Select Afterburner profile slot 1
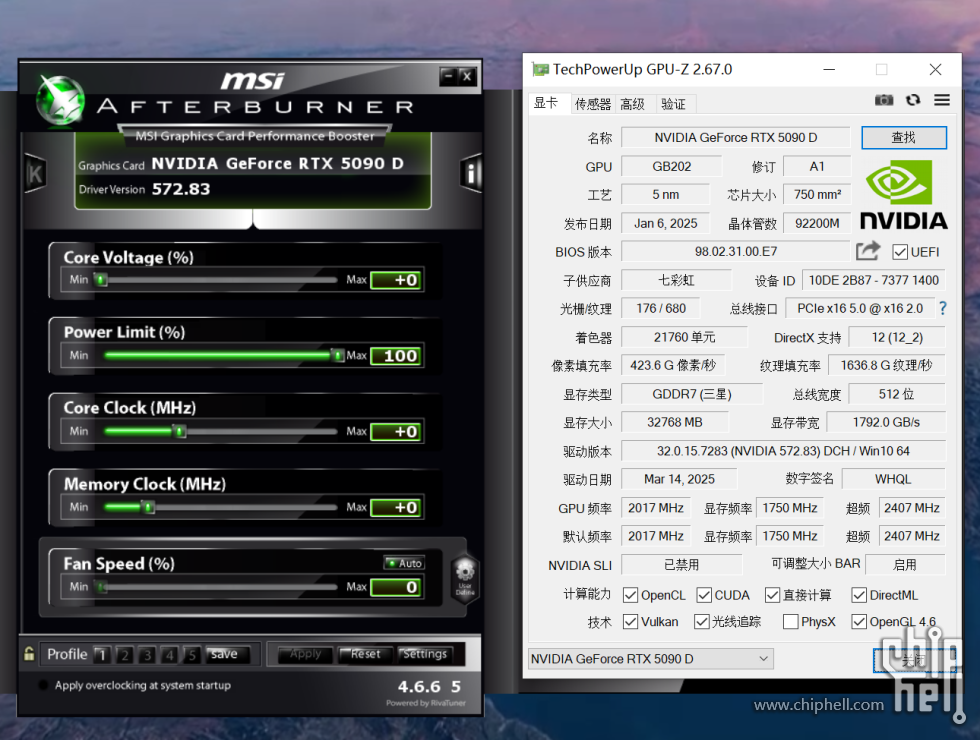This screenshot has height=740, width=980. coord(102,654)
